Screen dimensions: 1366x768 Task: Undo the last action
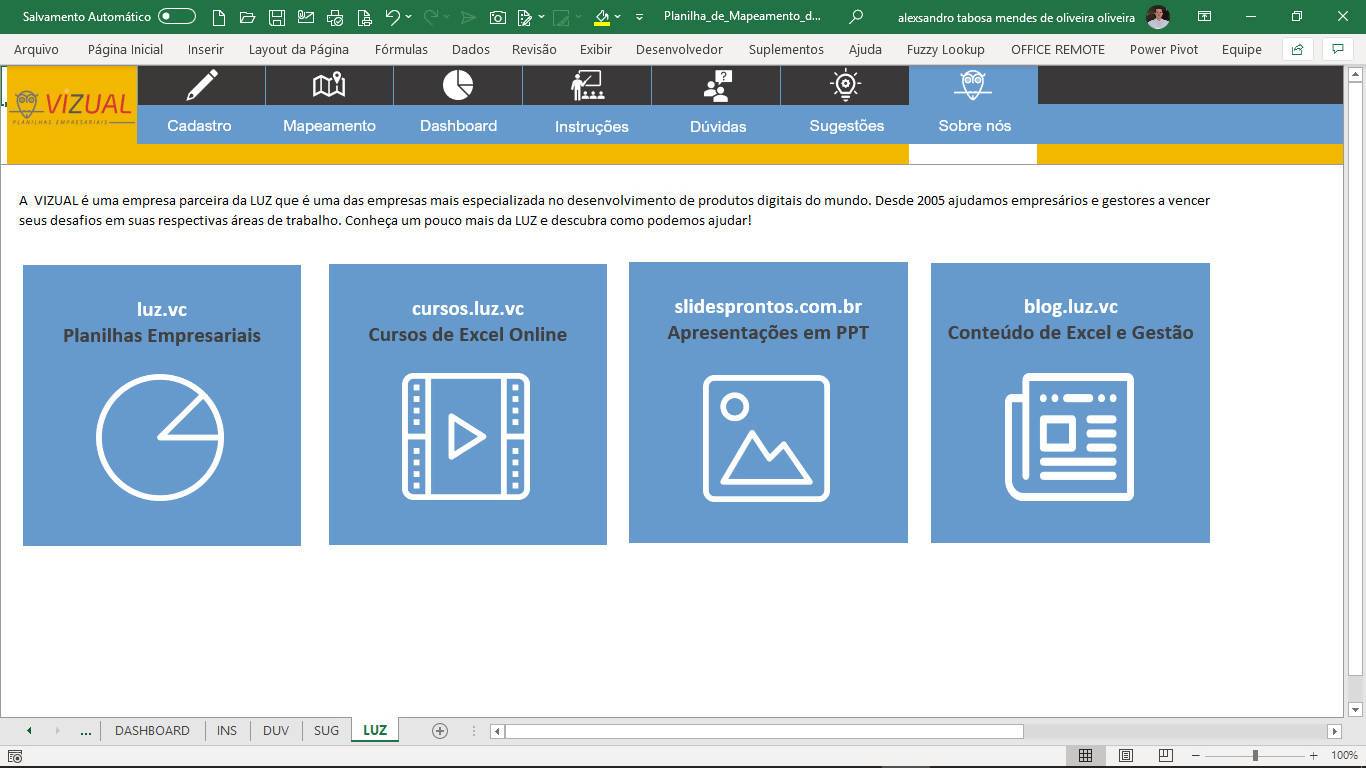click(x=393, y=17)
